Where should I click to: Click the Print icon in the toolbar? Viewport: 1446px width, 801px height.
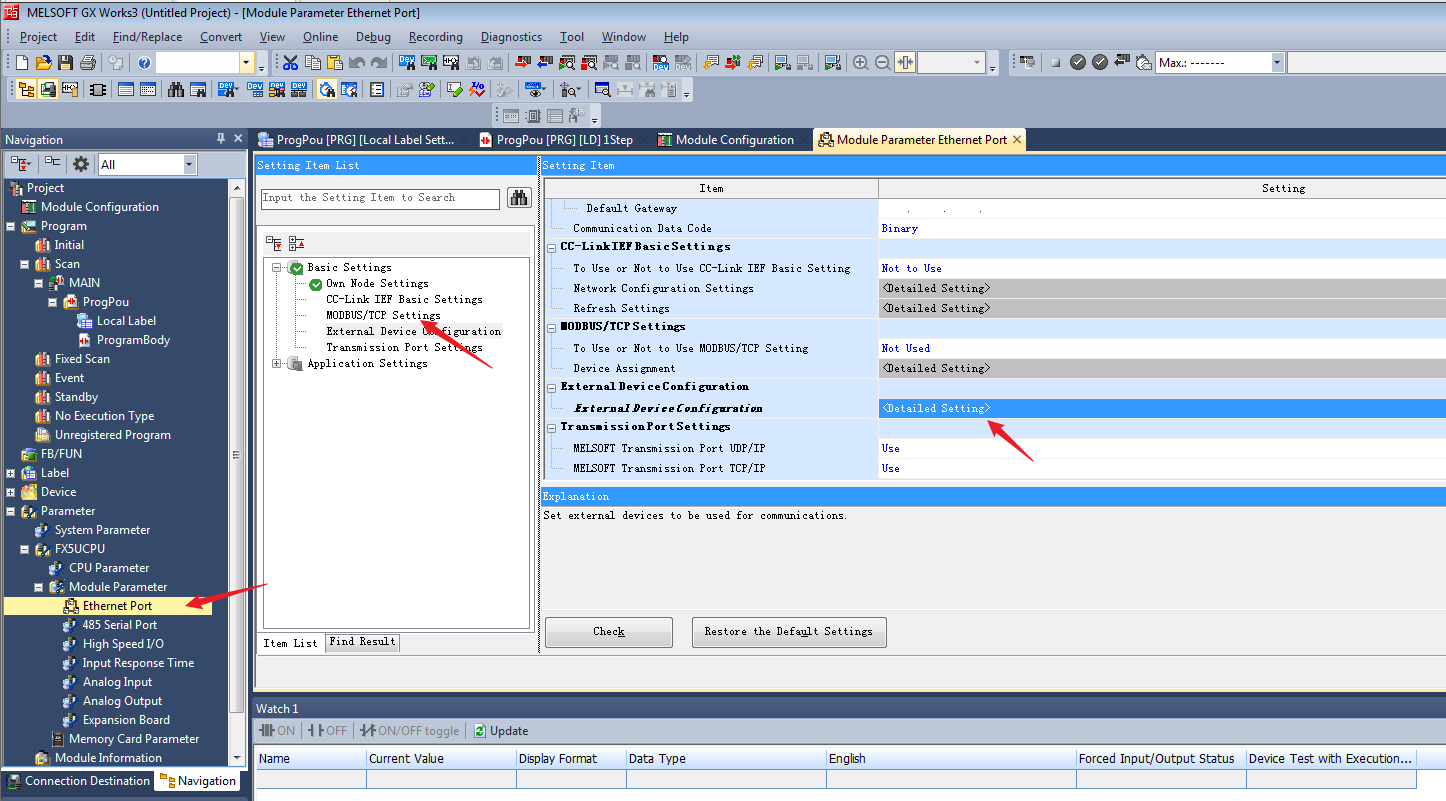click(x=88, y=63)
